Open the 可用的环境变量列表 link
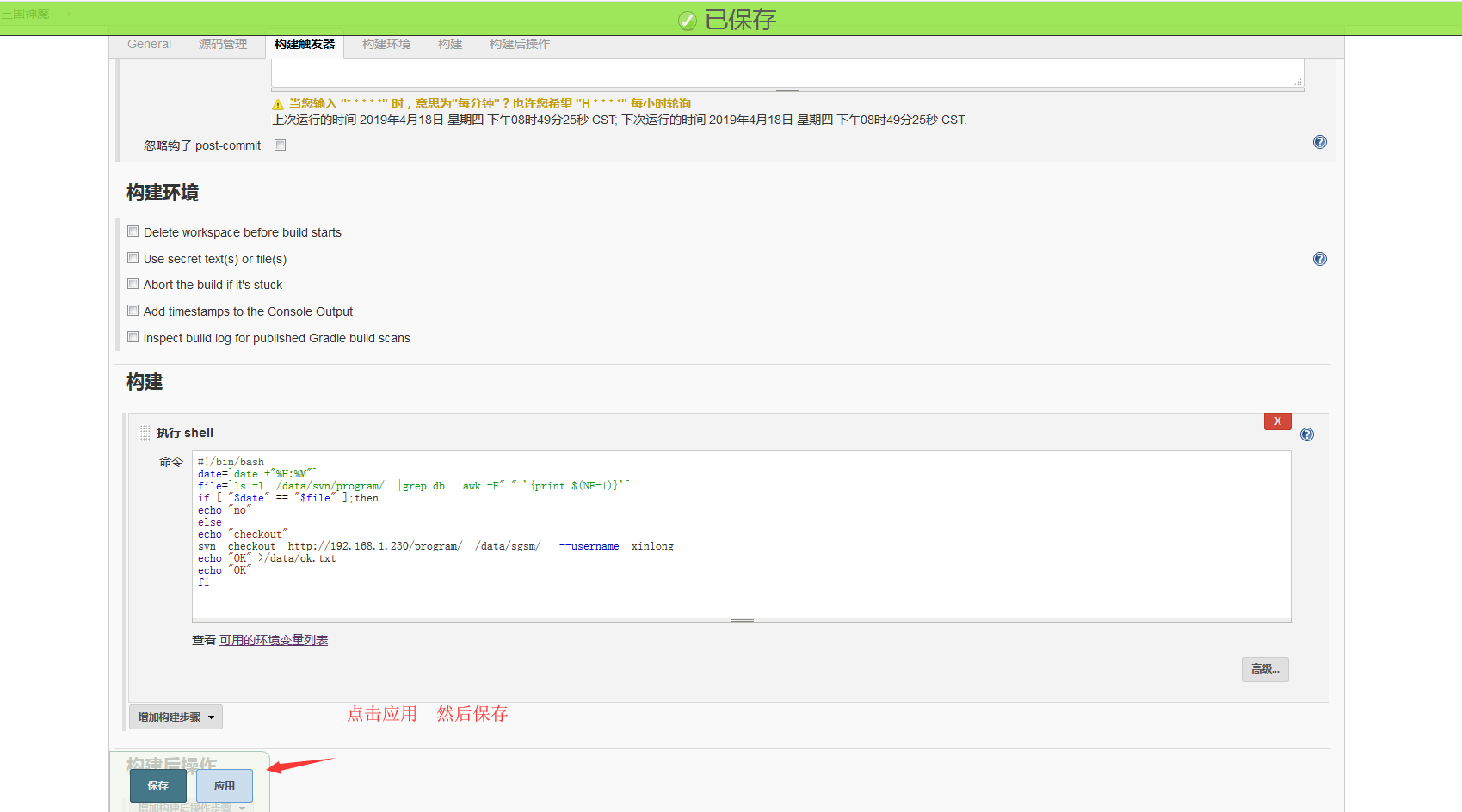 (x=273, y=640)
